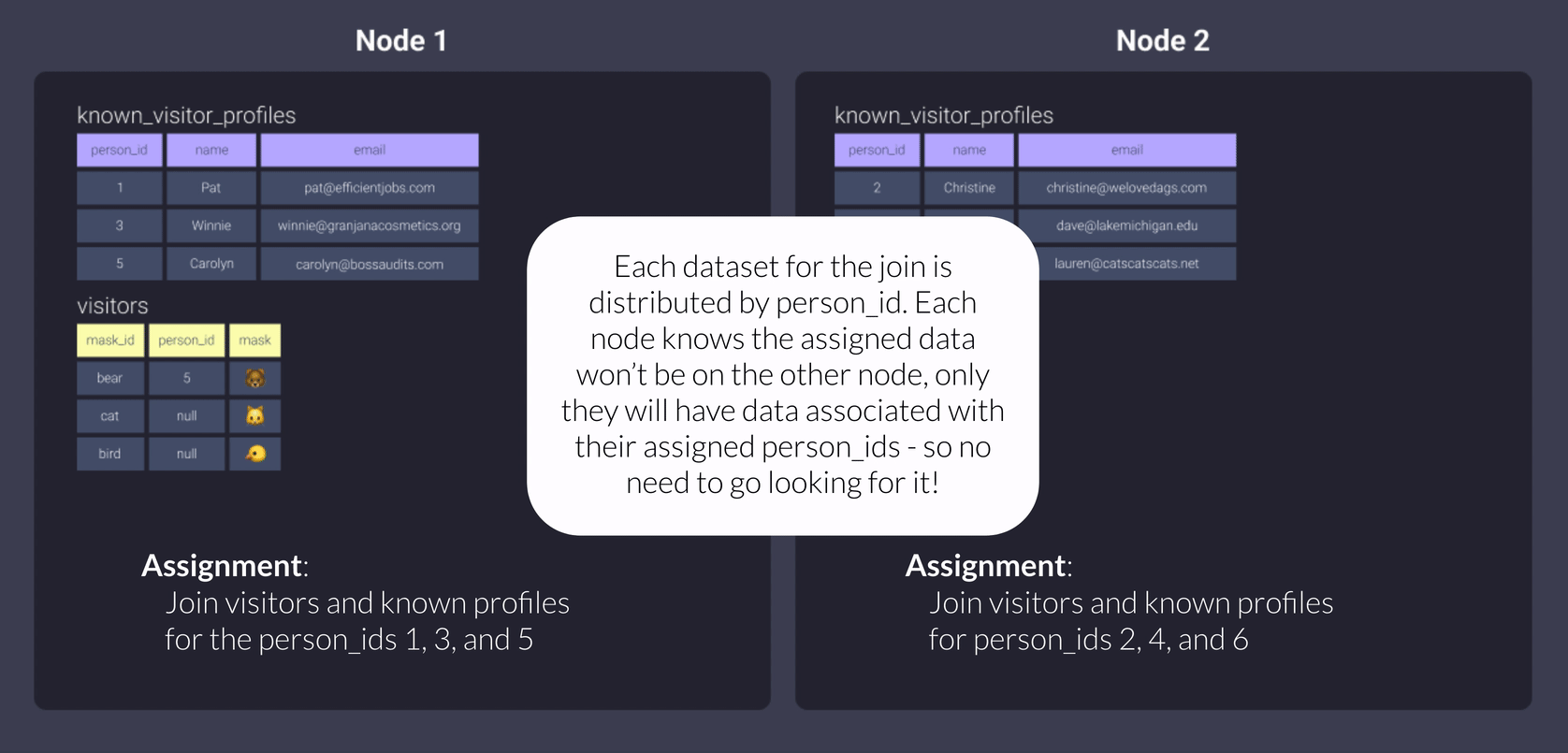This screenshot has height=753, width=1568.
Task: Click the Node 1 heading
Action: (401, 40)
